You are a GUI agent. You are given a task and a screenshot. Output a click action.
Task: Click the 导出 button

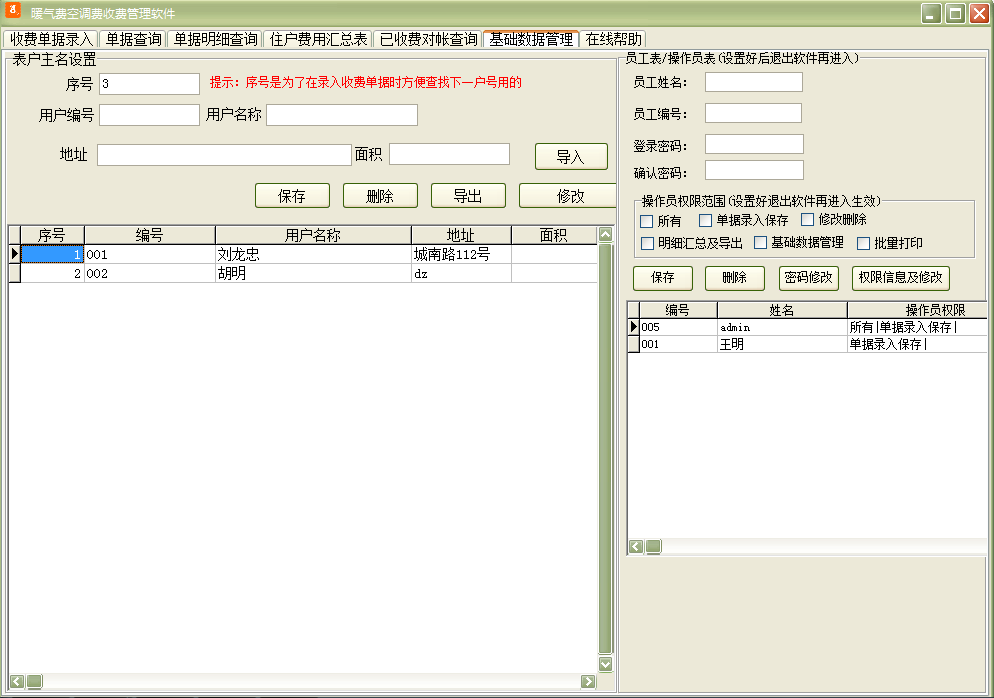(468, 196)
